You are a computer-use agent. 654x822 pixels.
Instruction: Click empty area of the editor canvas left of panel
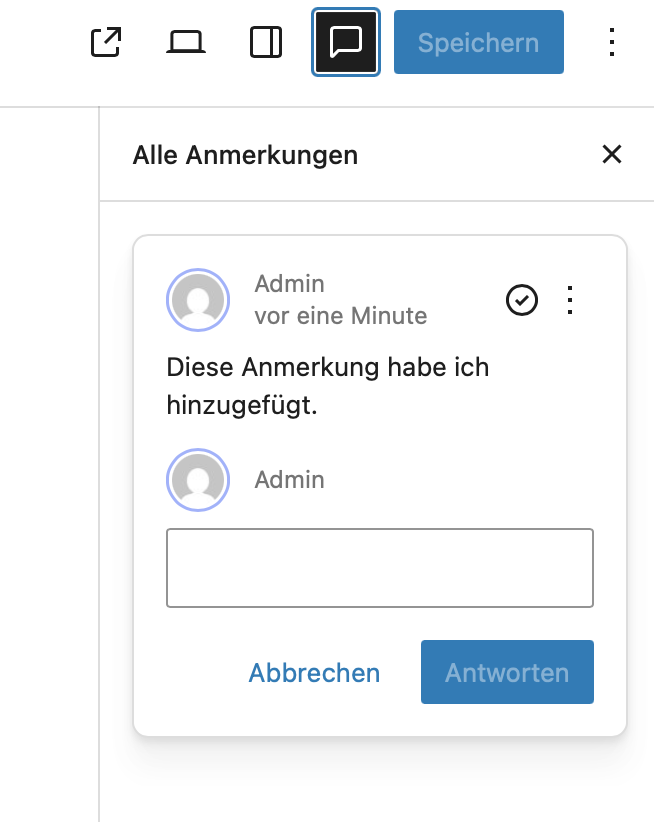[48, 450]
